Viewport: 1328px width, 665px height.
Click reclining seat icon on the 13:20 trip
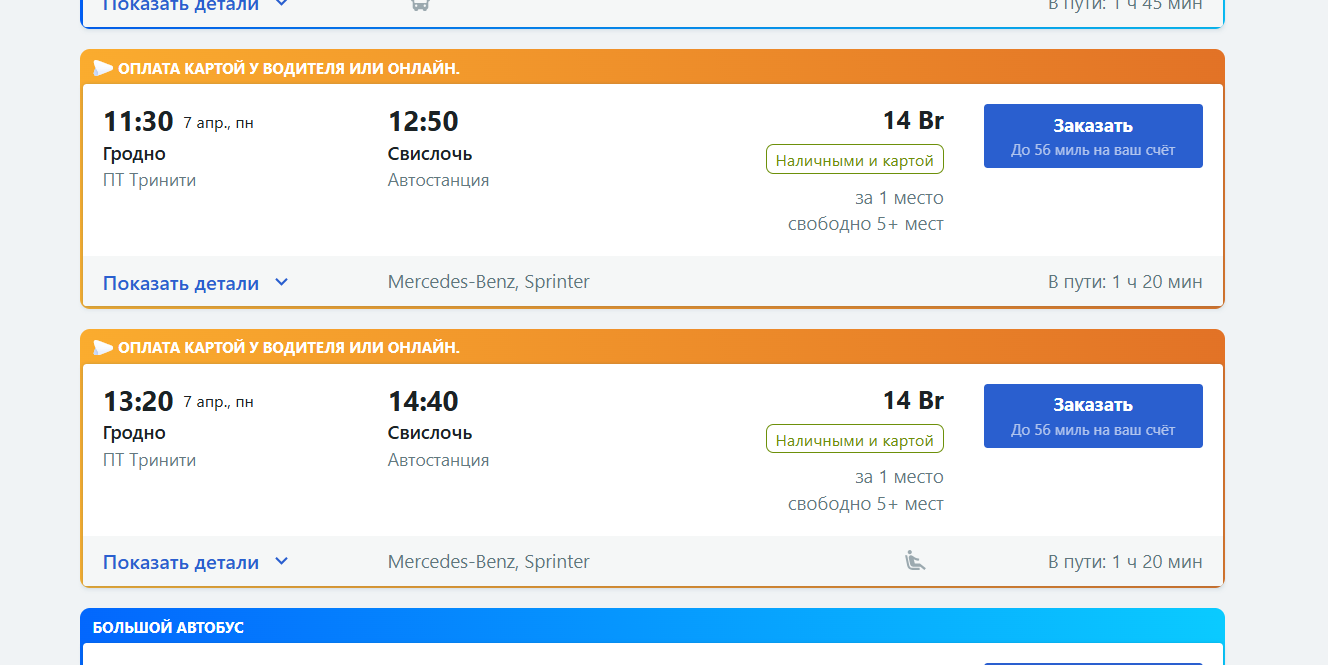pyautogui.click(x=914, y=561)
